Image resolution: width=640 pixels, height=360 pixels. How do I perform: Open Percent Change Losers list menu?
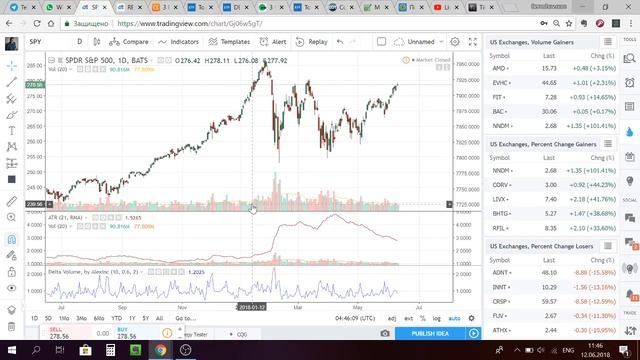tap(608, 246)
